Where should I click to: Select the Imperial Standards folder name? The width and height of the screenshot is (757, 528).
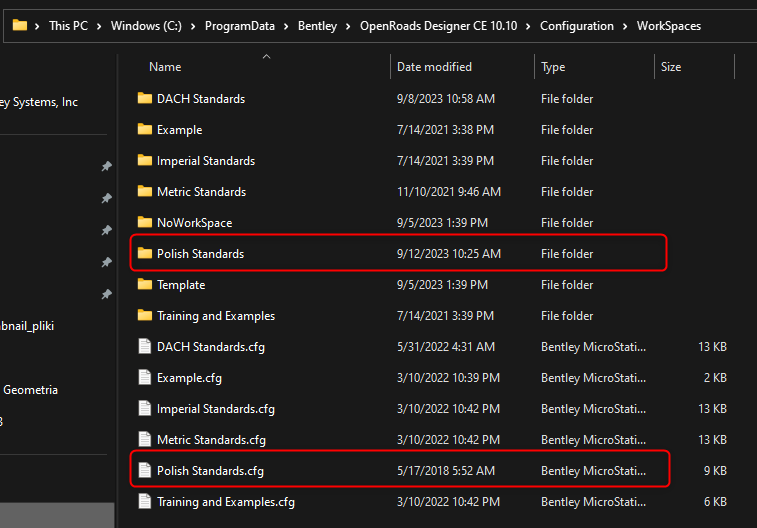pyautogui.click(x=206, y=161)
